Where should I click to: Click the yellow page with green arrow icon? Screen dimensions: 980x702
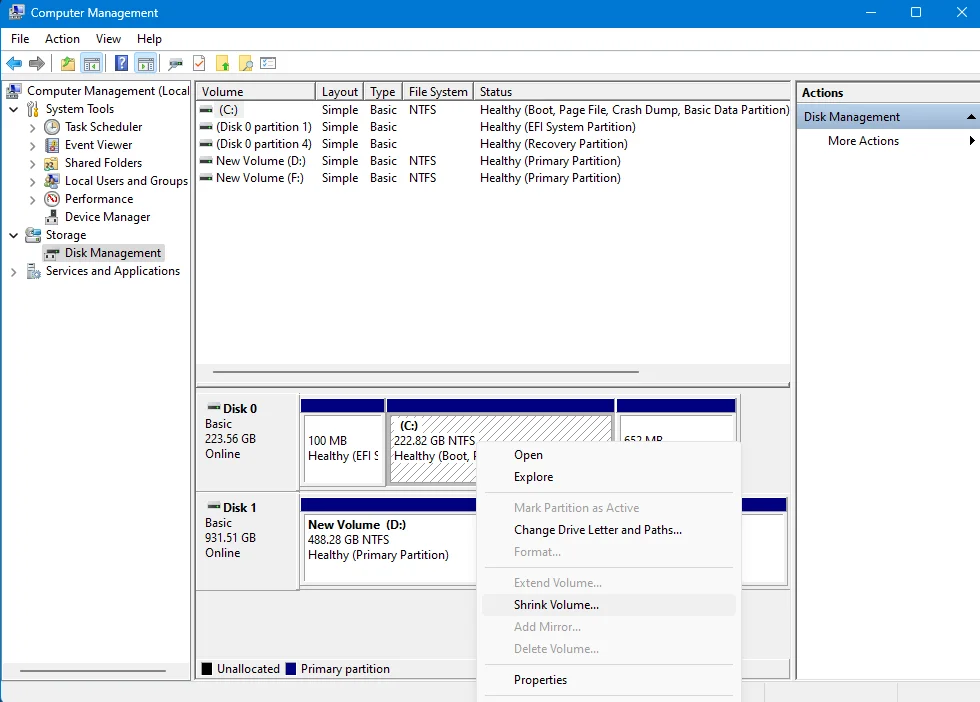click(x=222, y=63)
